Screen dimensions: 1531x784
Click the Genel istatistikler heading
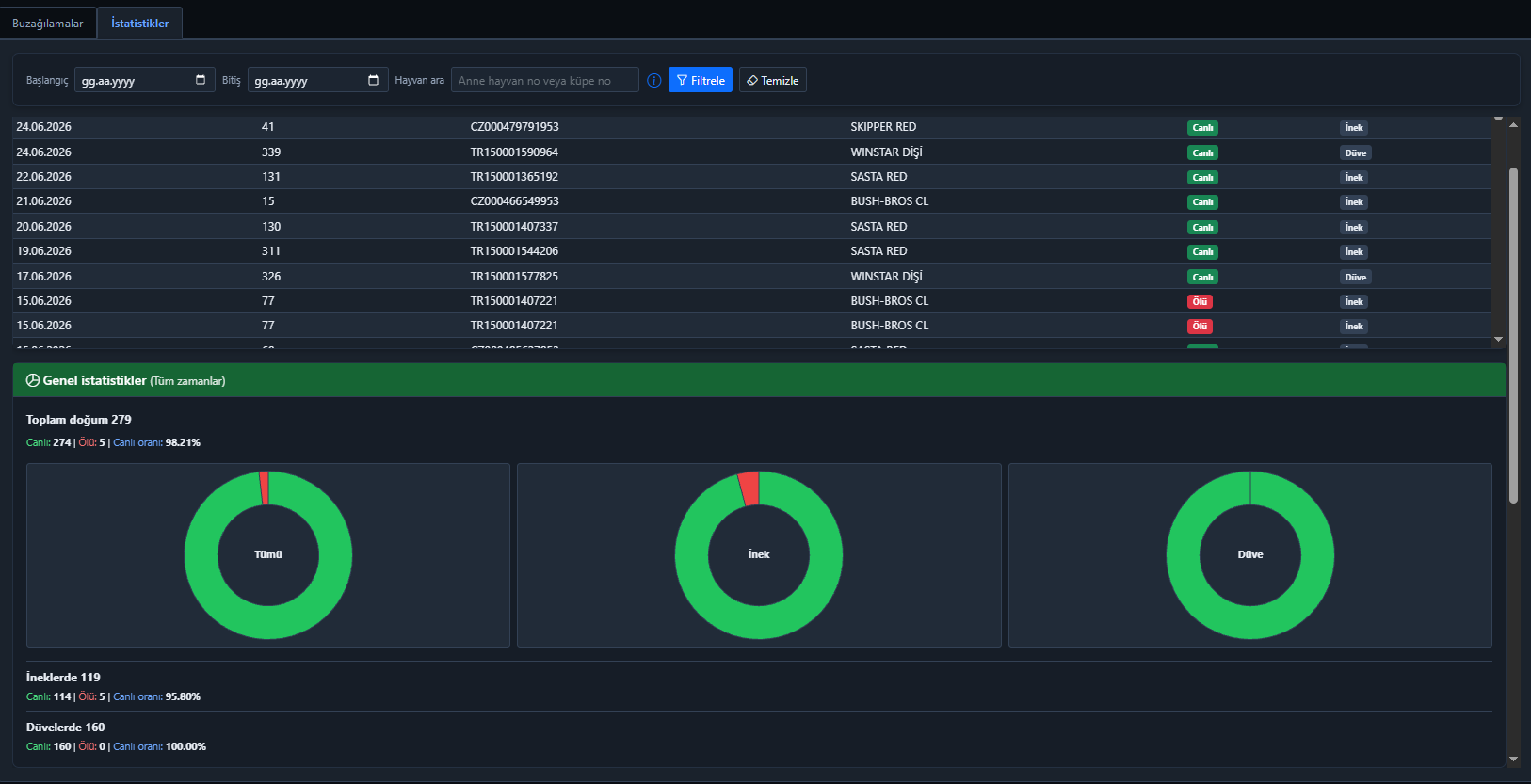(94, 380)
